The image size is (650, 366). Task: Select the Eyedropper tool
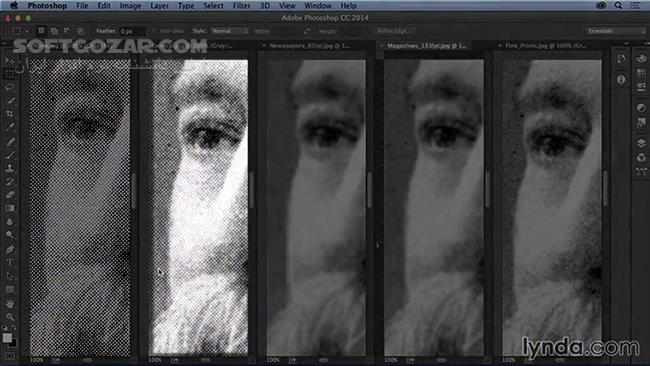pos(10,127)
